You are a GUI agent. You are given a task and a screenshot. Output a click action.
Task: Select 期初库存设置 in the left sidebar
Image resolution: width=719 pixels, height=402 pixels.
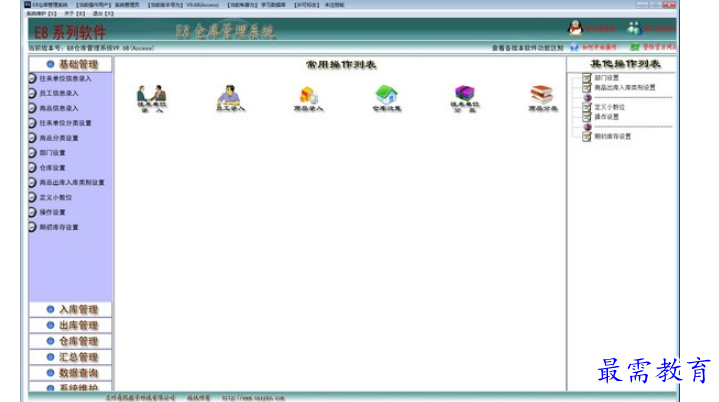click(x=59, y=227)
